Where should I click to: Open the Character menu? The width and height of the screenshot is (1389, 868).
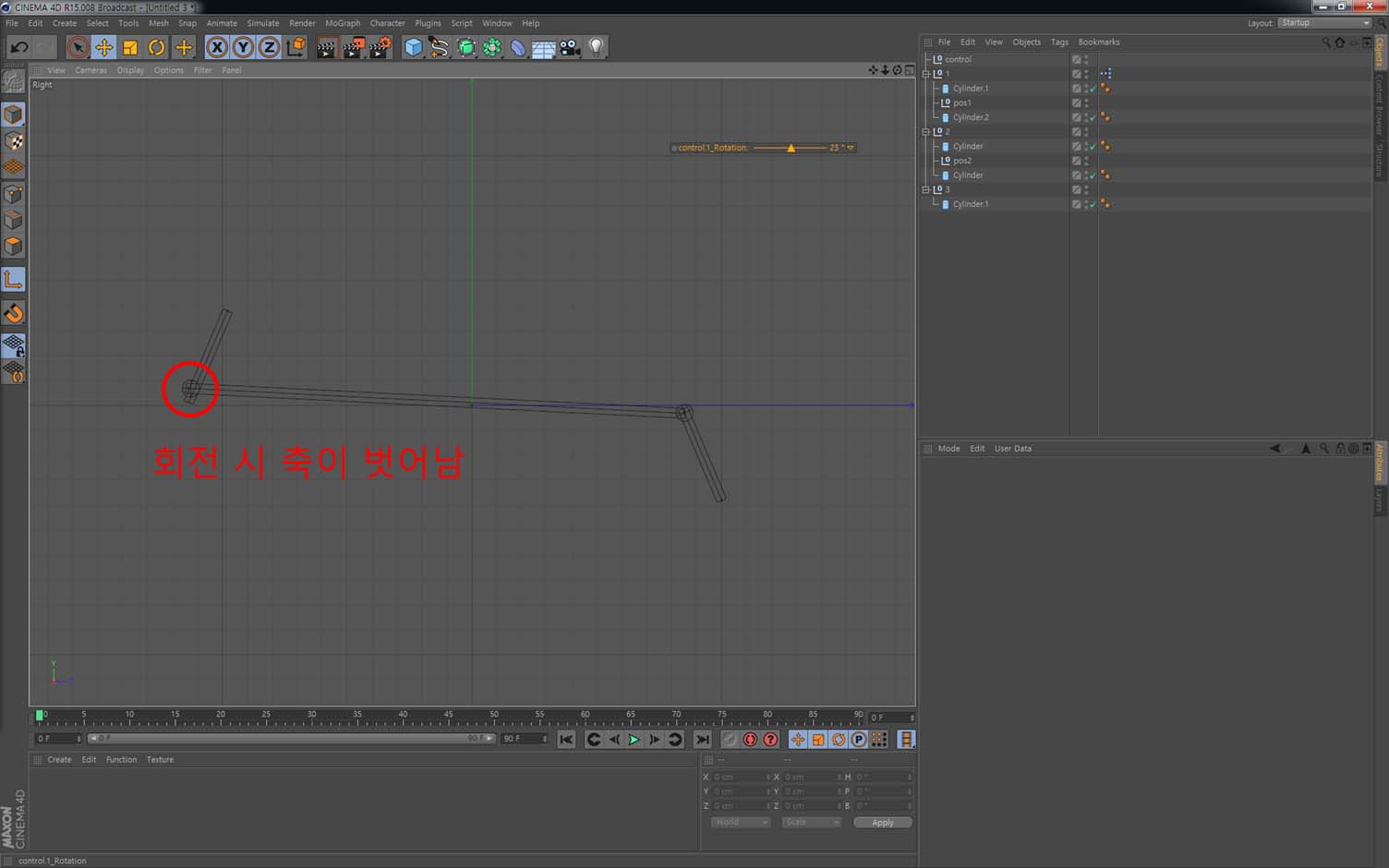387,23
